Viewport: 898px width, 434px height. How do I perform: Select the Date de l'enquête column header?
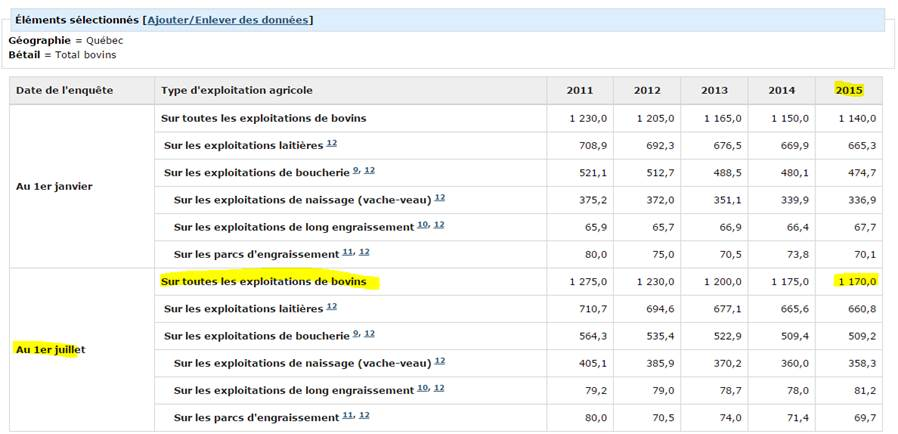click(x=64, y=90)
